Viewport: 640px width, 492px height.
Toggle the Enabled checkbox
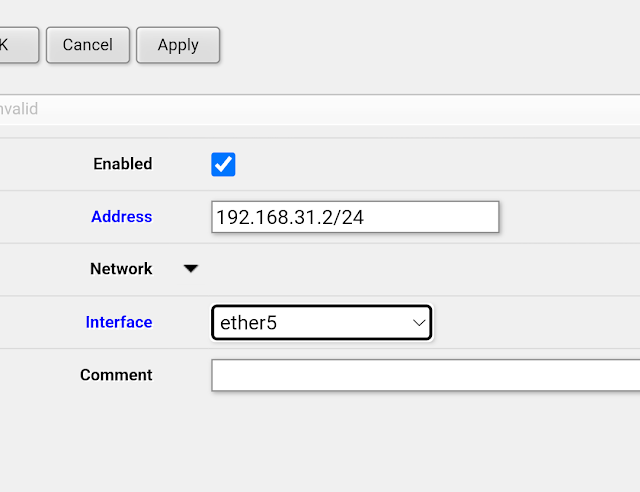(x=223, y=164)
